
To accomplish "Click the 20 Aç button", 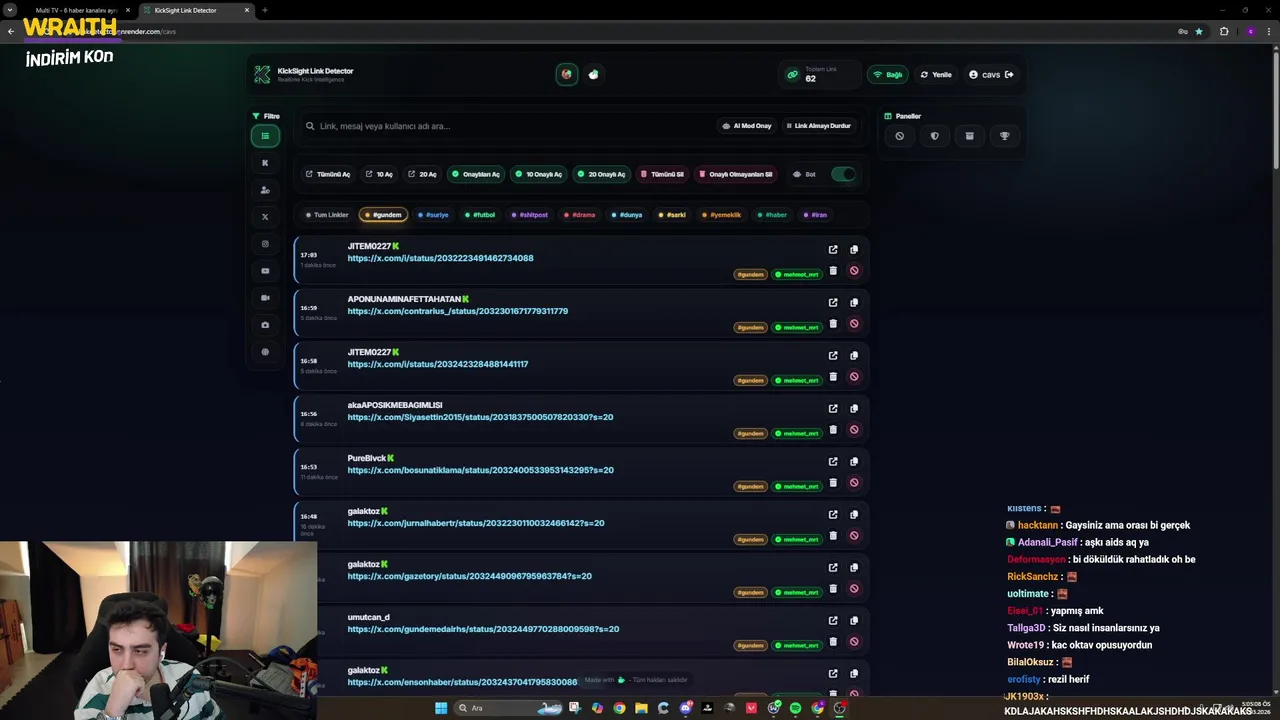I will (422, 174).
